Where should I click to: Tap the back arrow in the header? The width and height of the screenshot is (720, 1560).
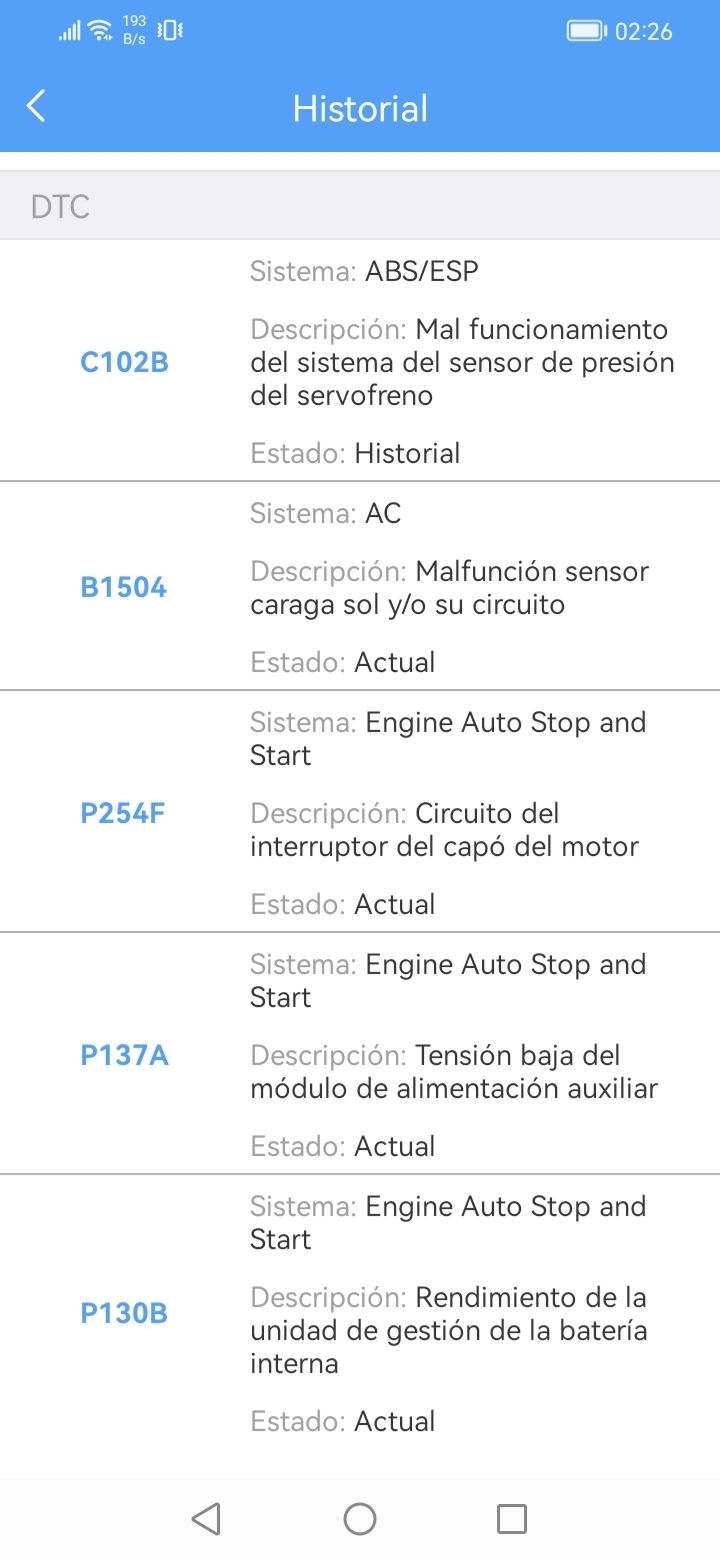tap(36, 106)
